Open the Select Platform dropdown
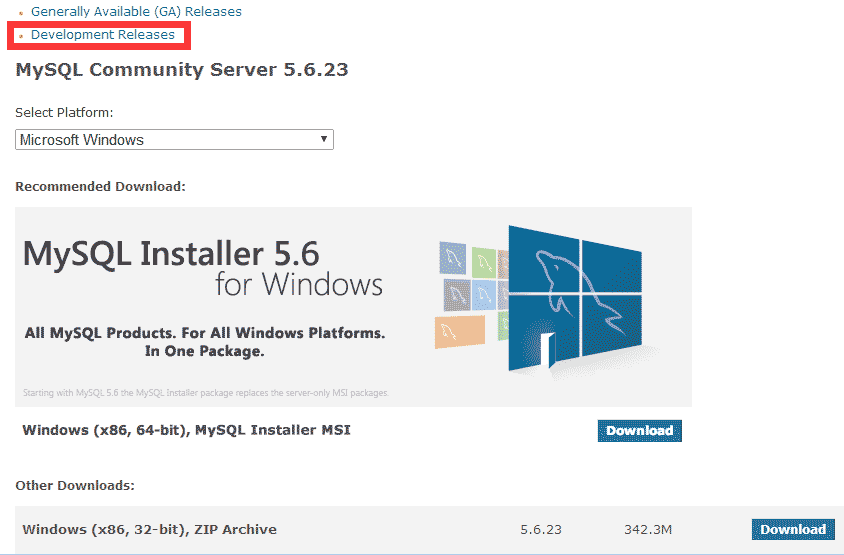The width and height of the screenshot is (844, 555). point(174,140)
